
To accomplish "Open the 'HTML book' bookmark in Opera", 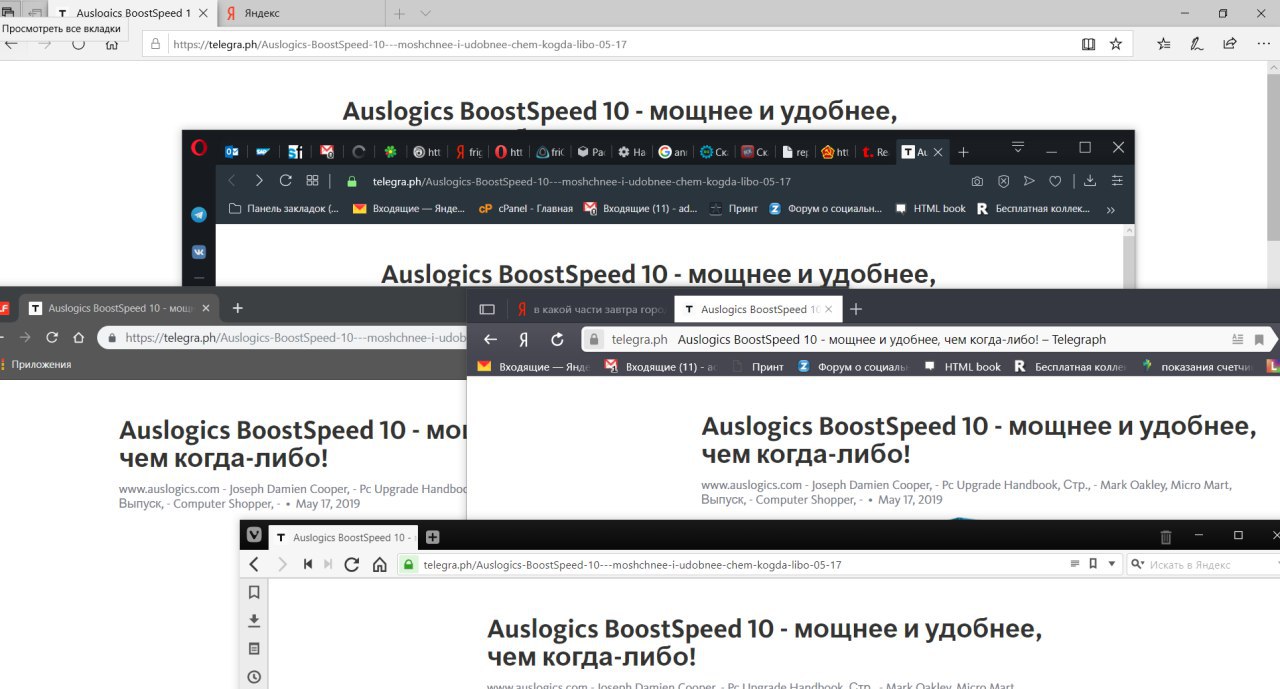I will click(x=930, y=209).
